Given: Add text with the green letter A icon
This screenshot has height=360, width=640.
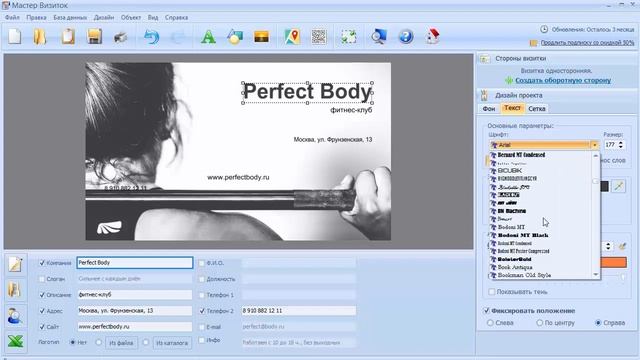Looking at the screenshot, I should (x=208, y=37).
